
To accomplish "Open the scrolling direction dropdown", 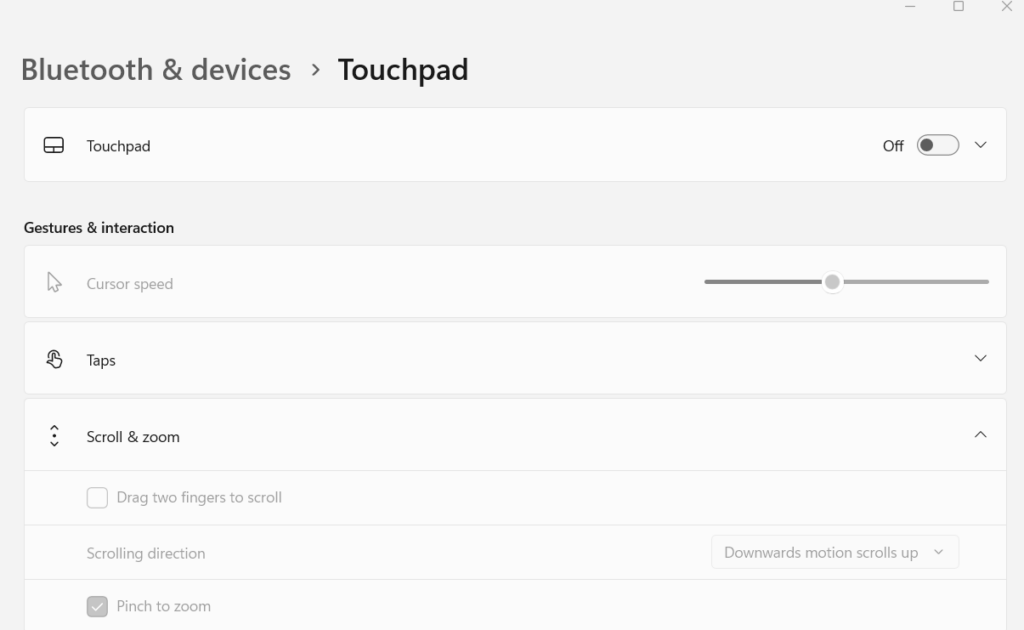I will (834, 552).
